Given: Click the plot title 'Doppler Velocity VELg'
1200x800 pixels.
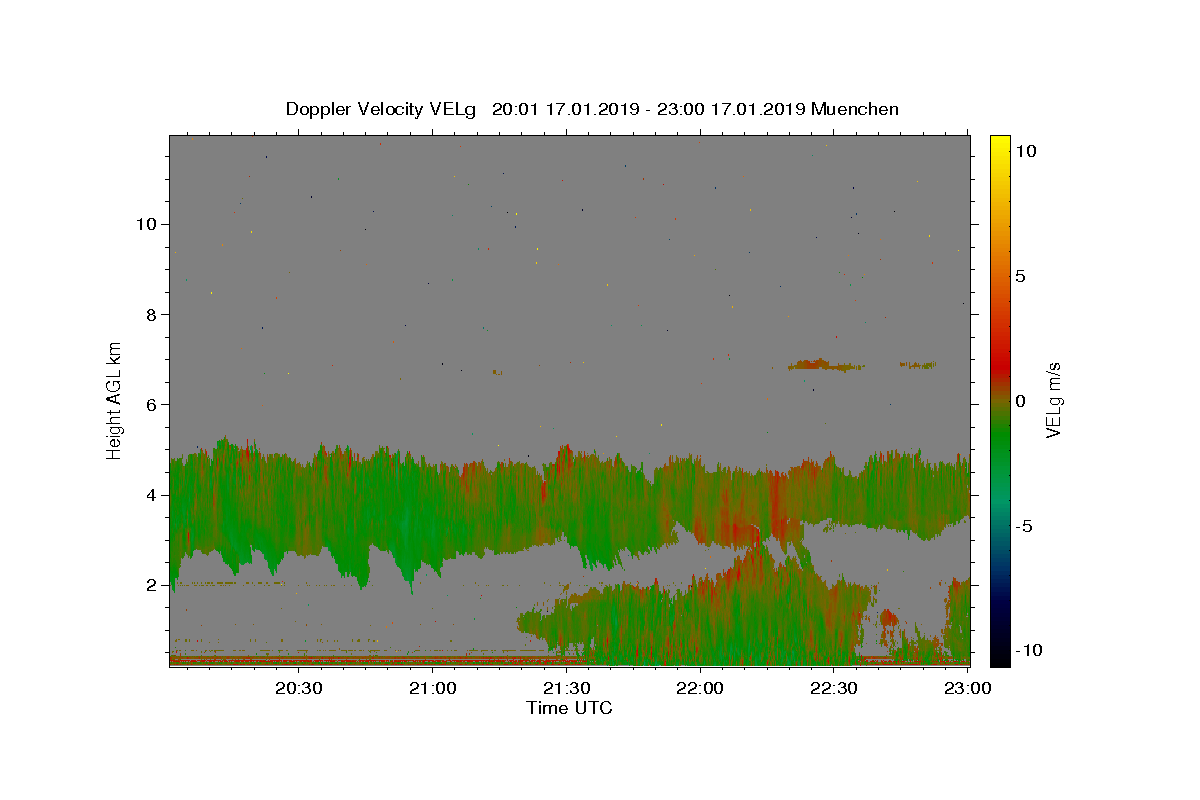Looking at the screenshot, I should click(383, 109).
